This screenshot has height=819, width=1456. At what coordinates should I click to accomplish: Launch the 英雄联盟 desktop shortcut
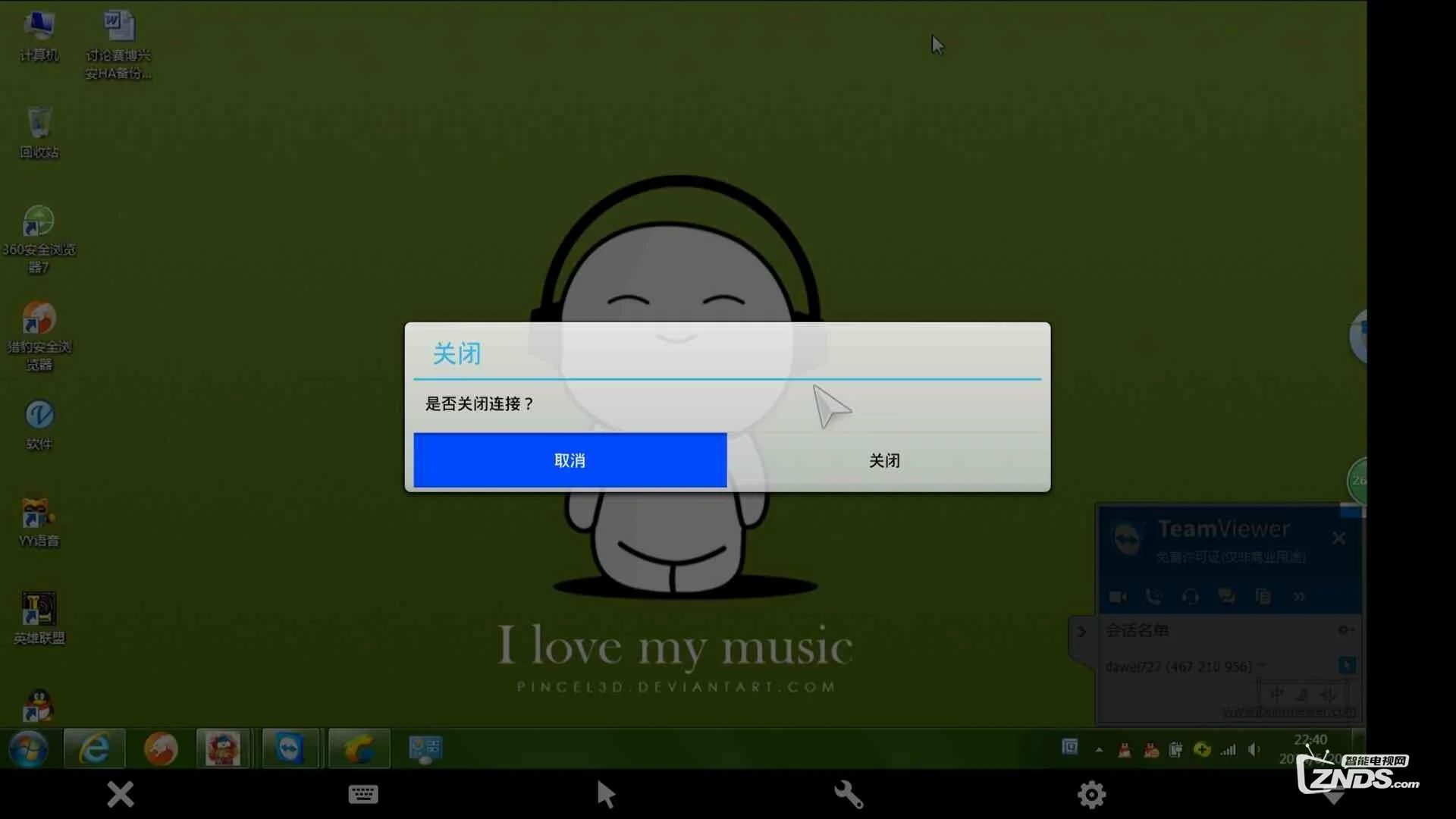[x=39, y=618]
